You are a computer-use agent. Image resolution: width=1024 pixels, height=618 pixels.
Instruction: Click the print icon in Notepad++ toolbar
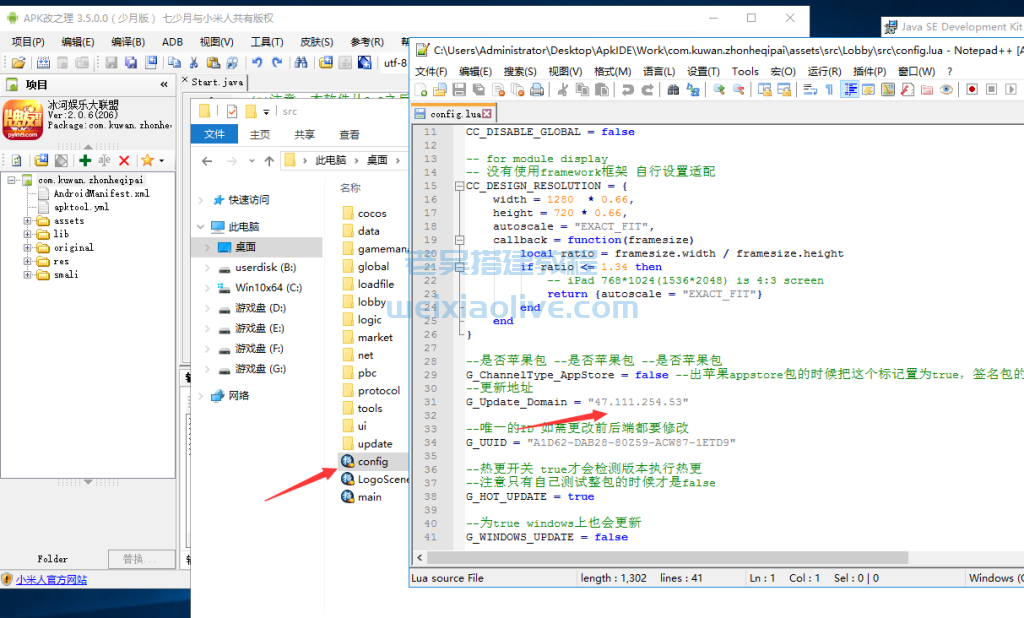[x=537, y=90]
